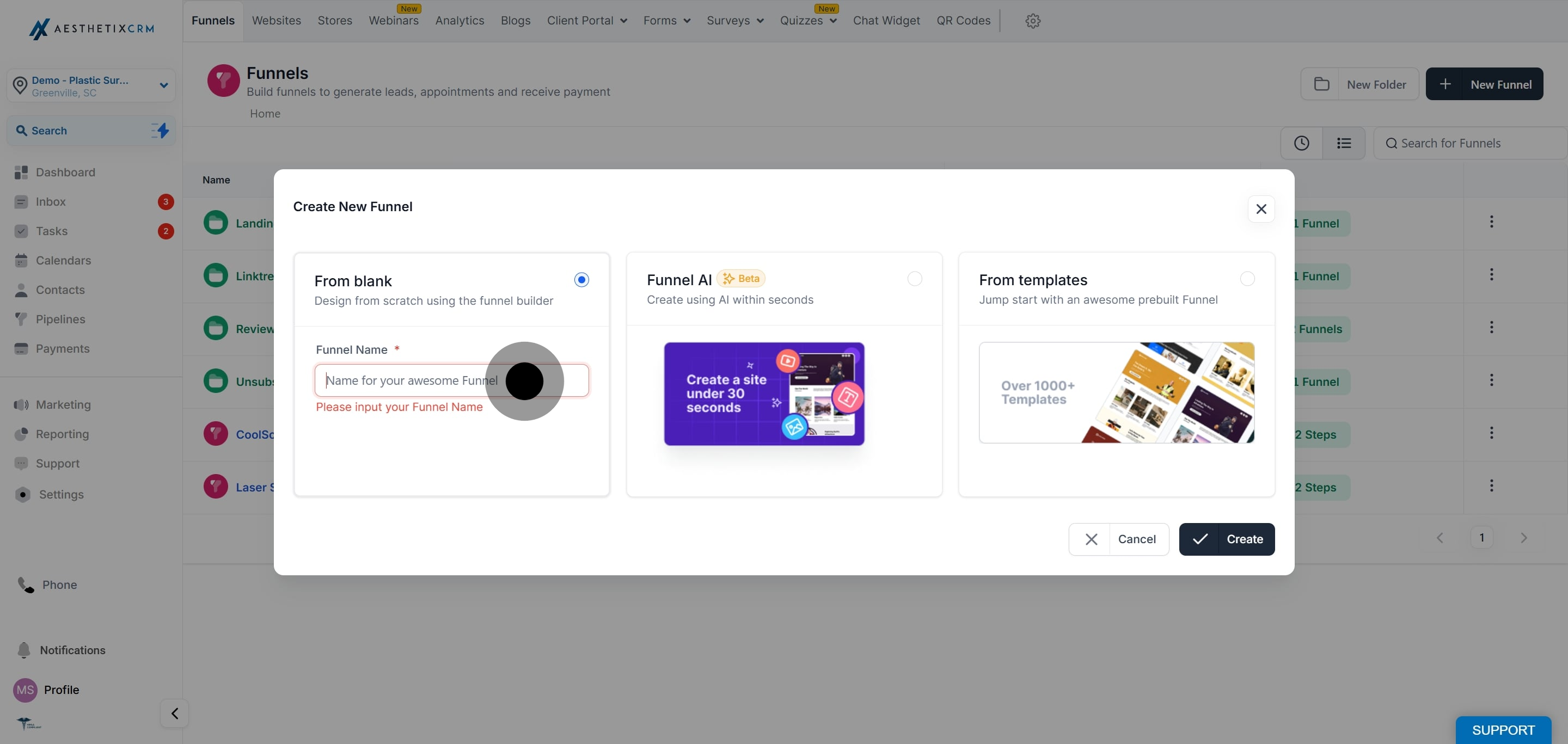The width and height of the screenshot is (1568, 744).
Task: Open the Phone dialer icon
Action: [26, 585]
